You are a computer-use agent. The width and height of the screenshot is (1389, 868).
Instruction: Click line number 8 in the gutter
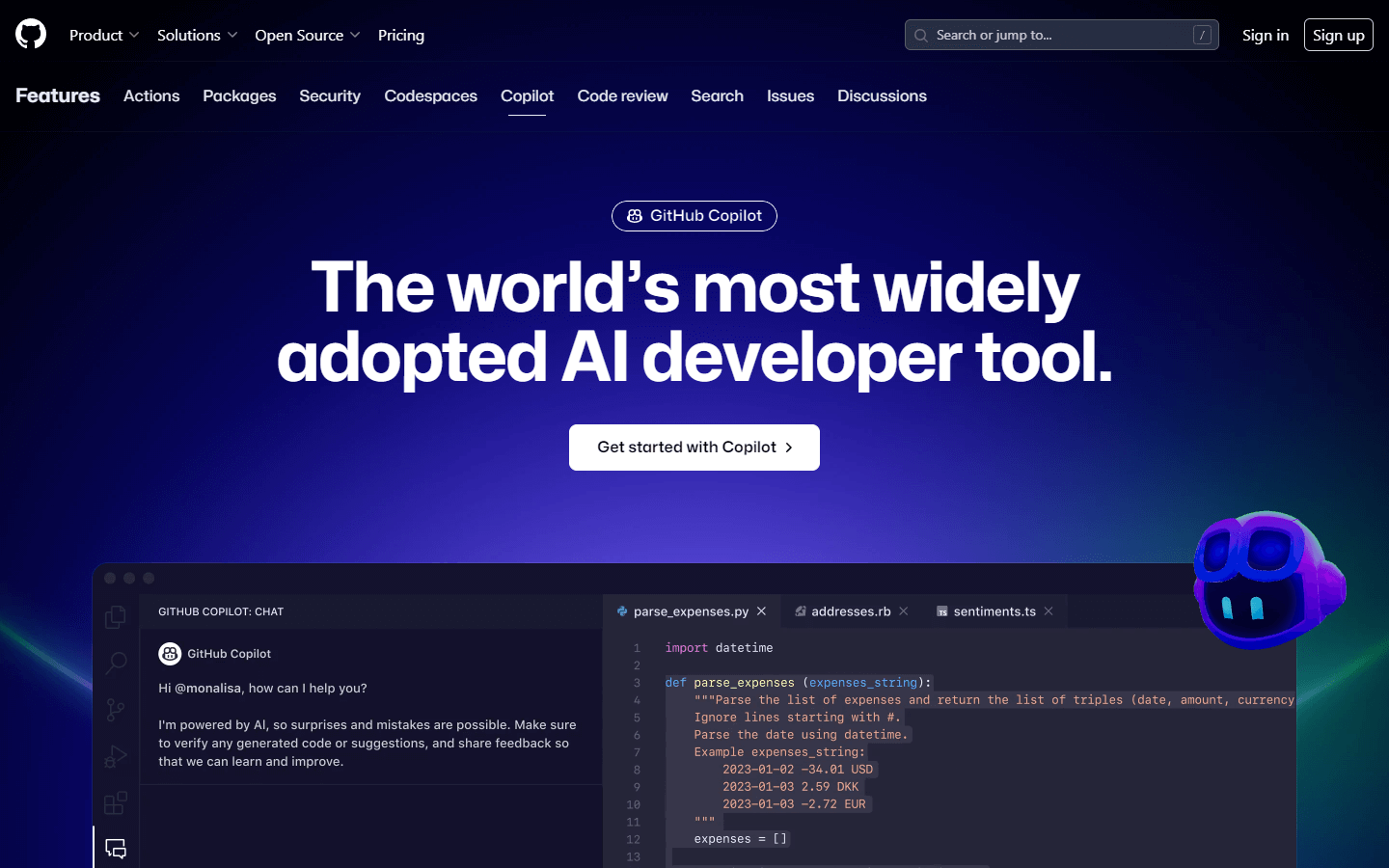pos(637,770)
